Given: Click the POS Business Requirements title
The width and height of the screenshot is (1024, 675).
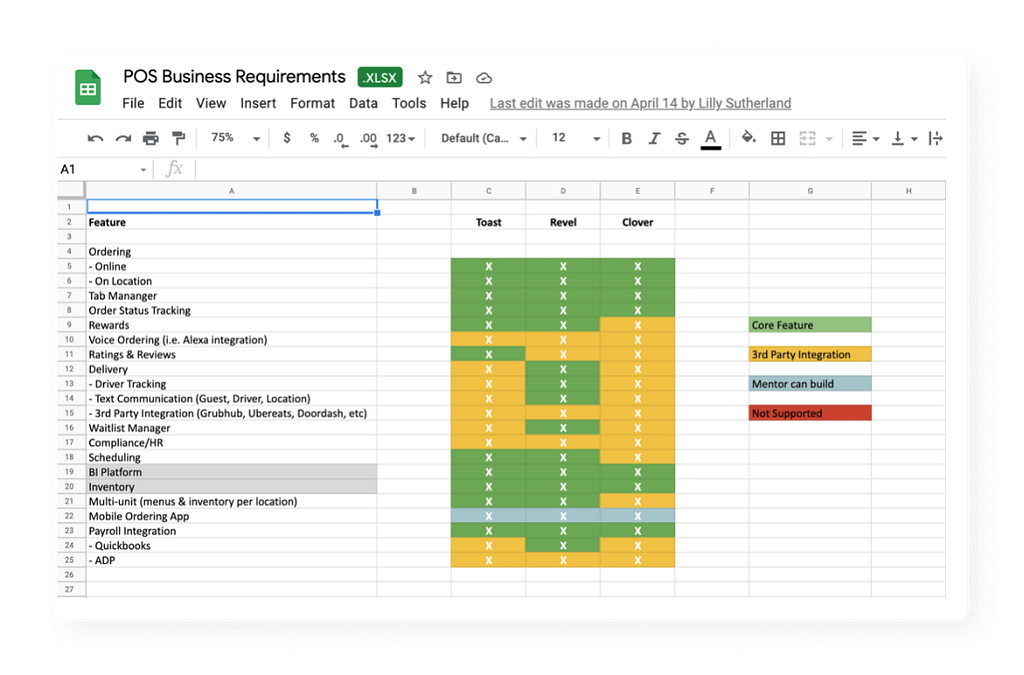Looking at the screenshot, I should pos(234,76).
